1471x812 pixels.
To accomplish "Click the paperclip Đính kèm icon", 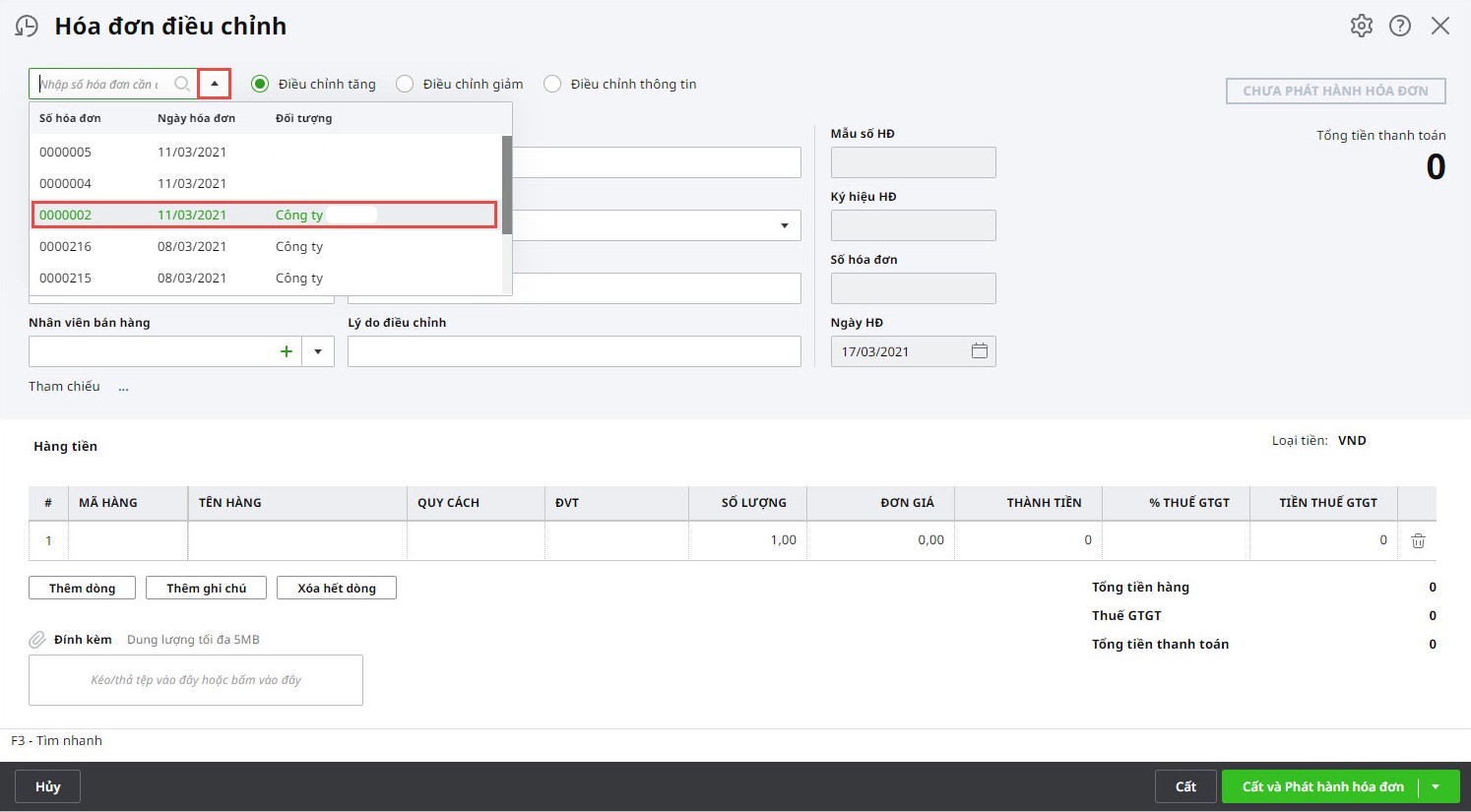I will click(x=37, y=640).
